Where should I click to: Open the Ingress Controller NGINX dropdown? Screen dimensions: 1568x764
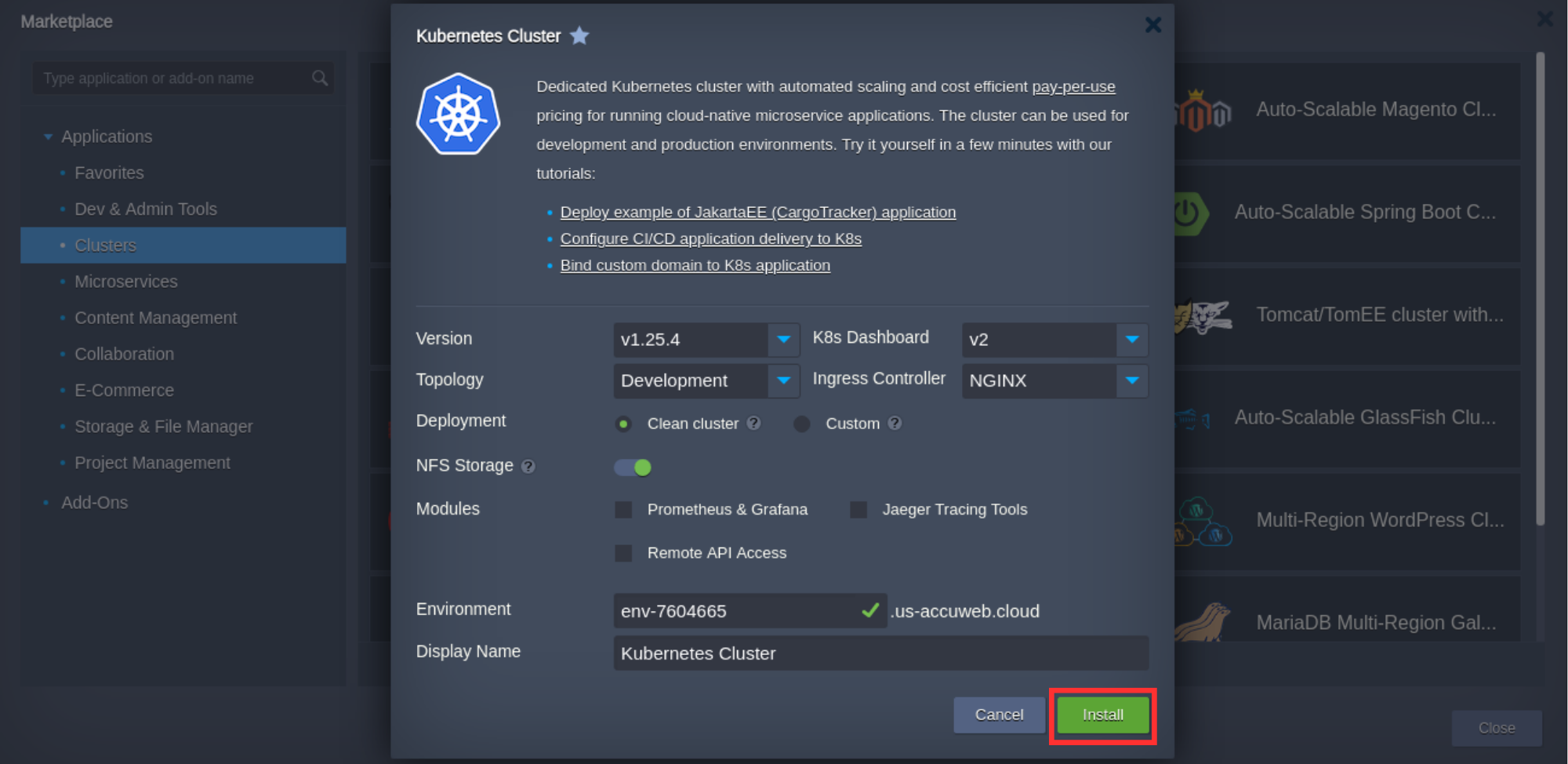point(1131,380)
